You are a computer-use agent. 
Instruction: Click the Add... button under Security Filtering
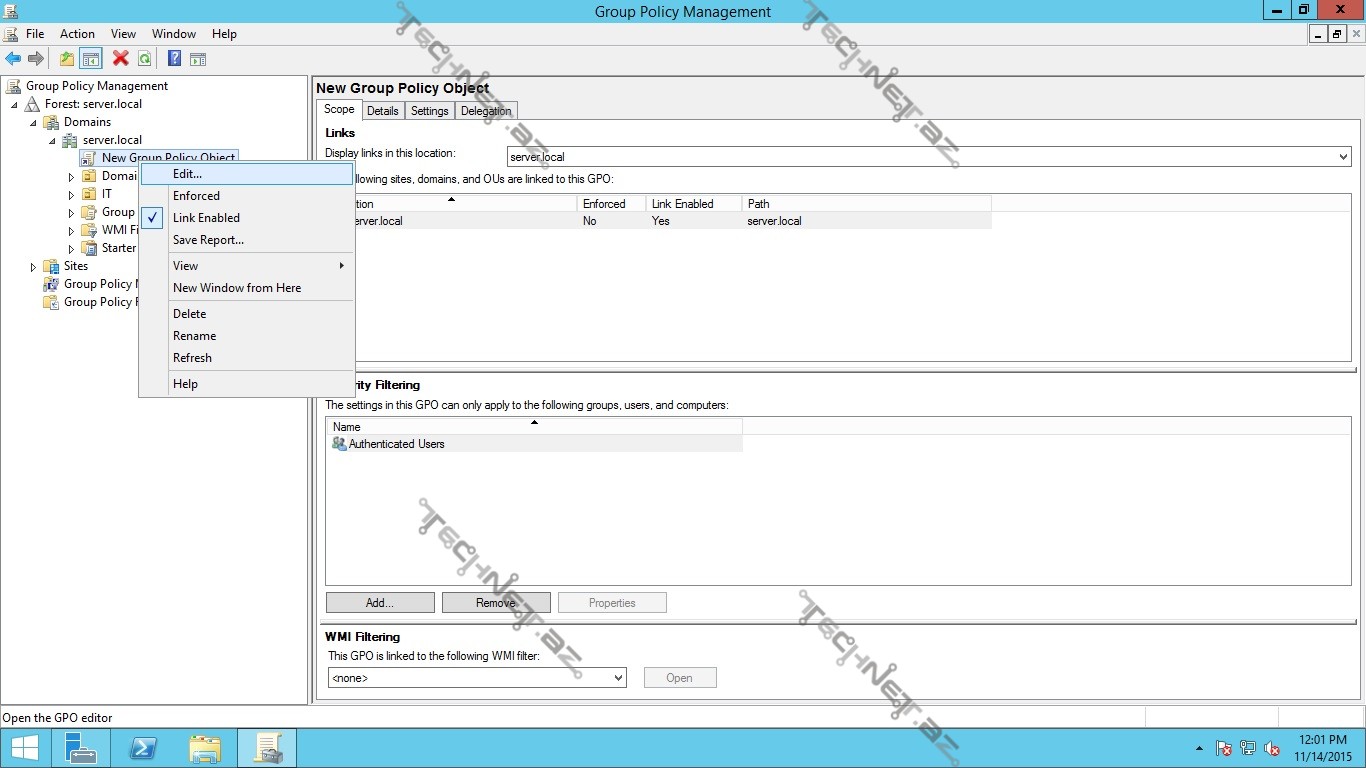pyautogui.click(x=380, y=603)
